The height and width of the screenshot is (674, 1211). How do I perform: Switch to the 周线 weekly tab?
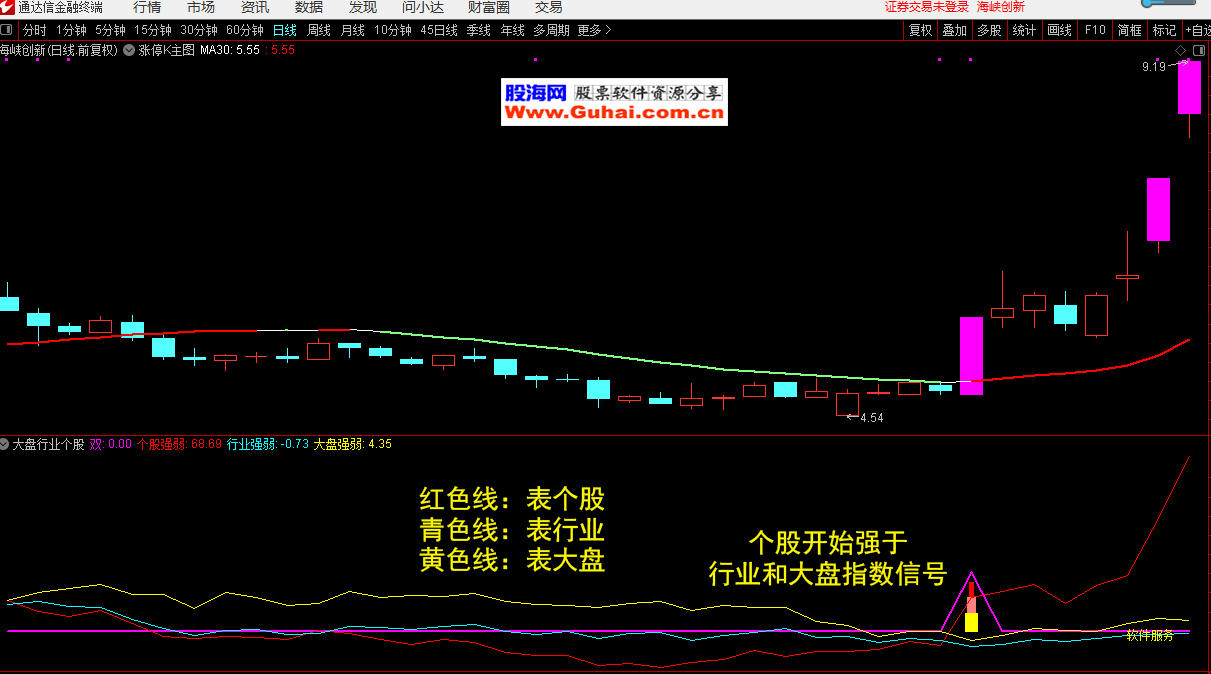(318, 30)
